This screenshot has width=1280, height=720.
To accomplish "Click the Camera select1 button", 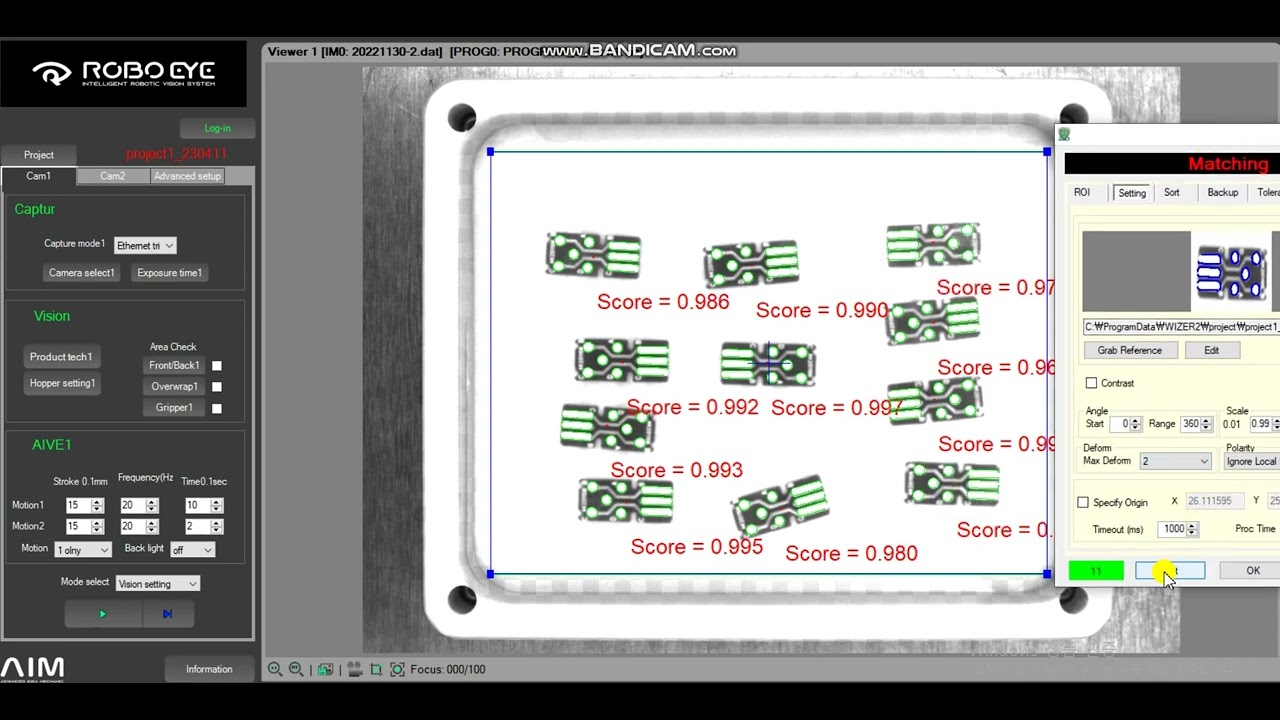I will click(x=82, y=273).
